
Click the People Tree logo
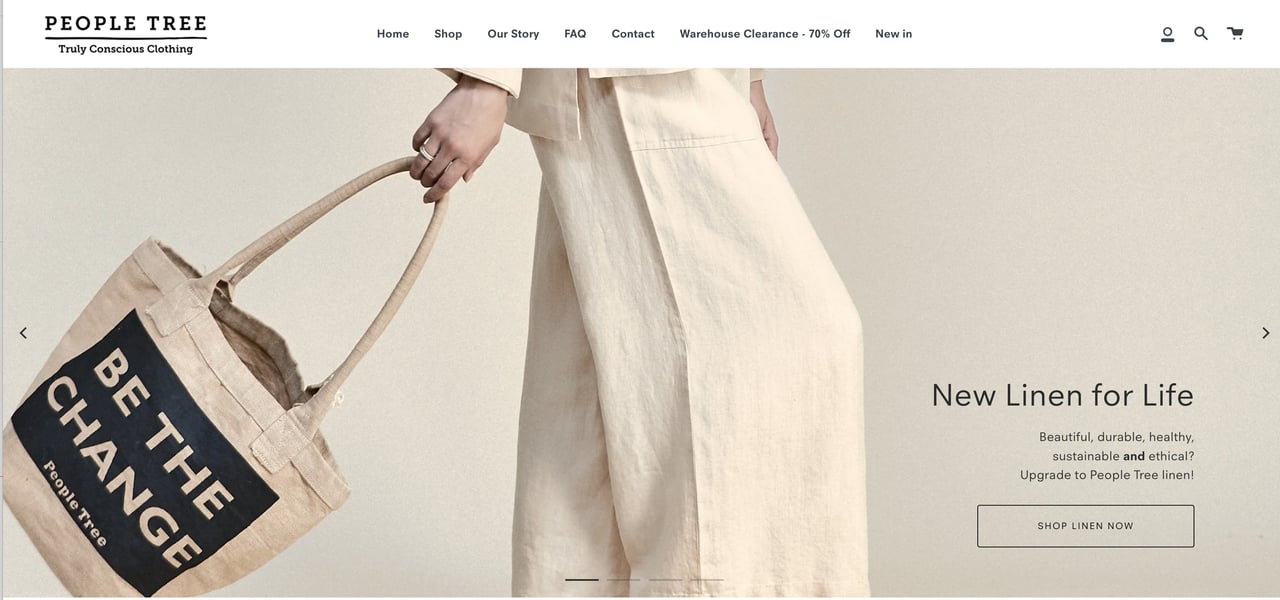(x=126, y=34)
